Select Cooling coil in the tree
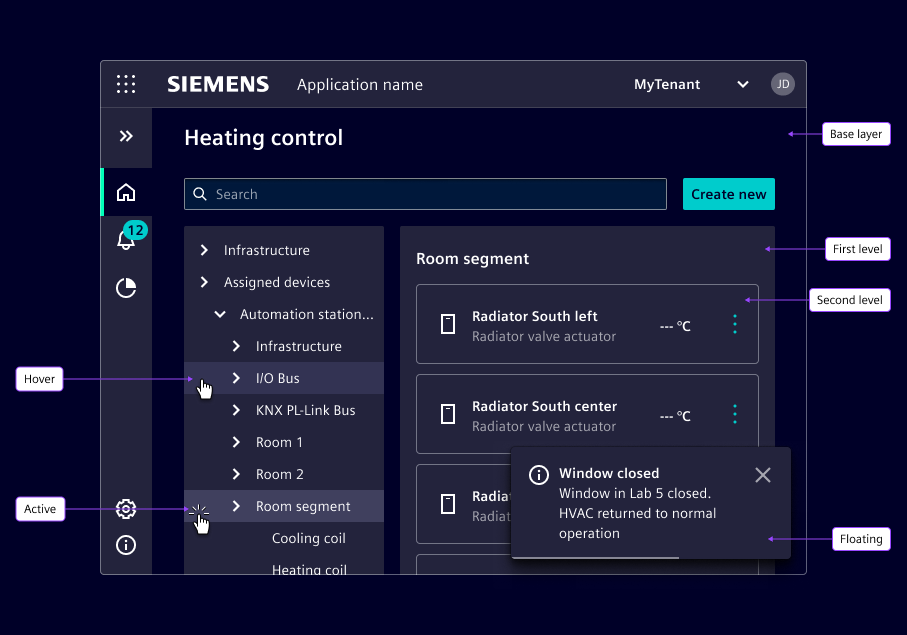Image resolution: width=907 pixels, height=635 pixels. (x=308, y=538)
